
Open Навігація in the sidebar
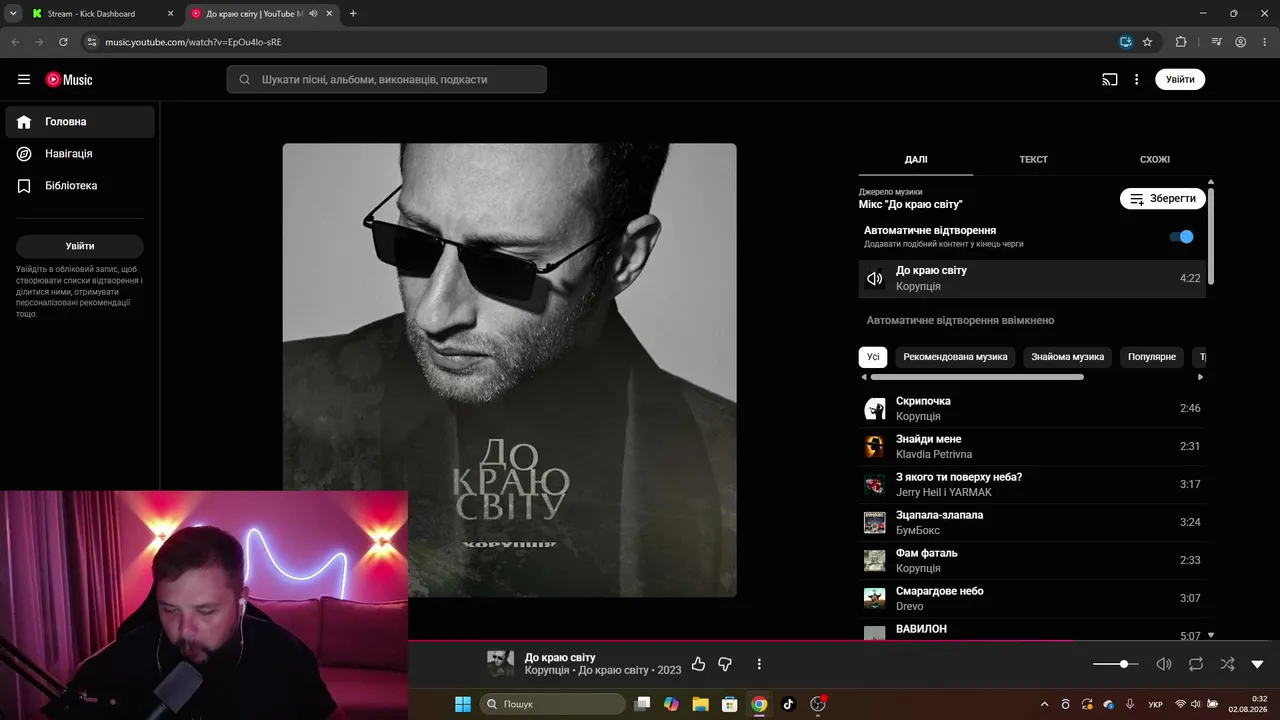point(80,154)
